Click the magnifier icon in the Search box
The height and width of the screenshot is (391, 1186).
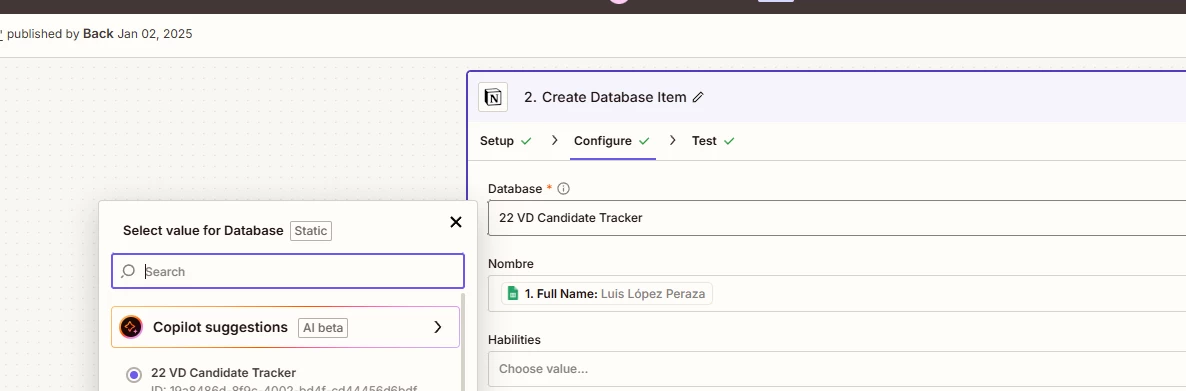(128, 271)
